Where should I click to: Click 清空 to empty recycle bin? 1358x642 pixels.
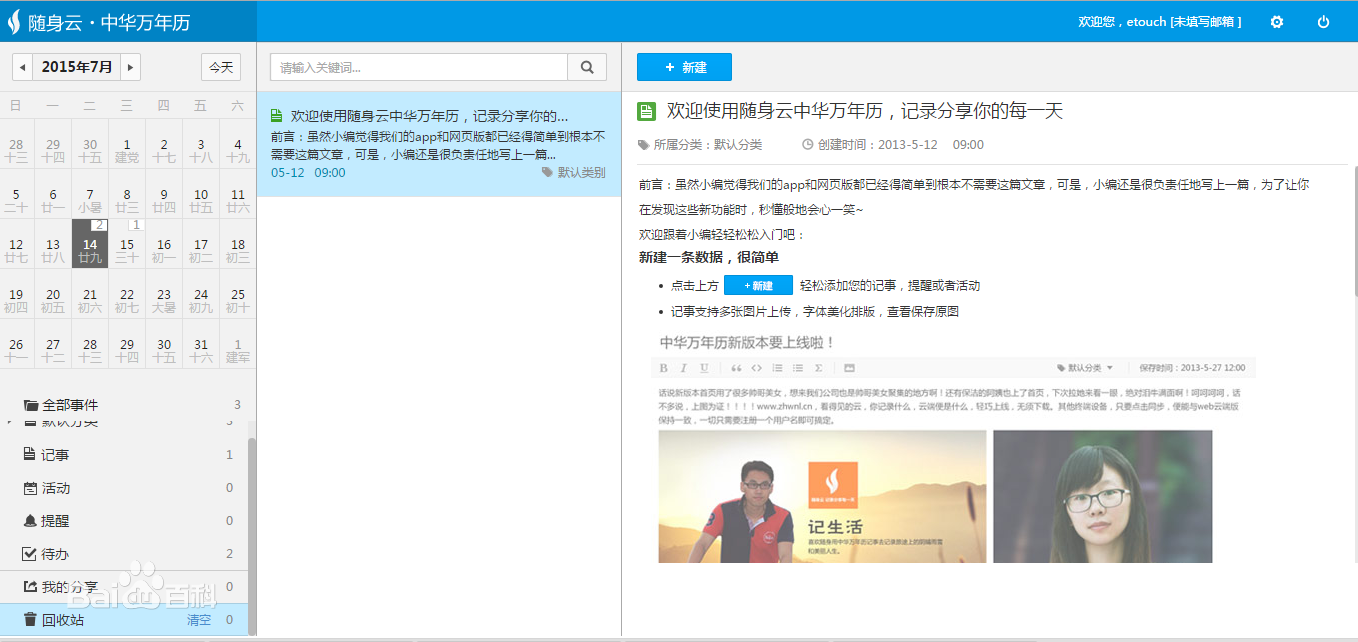tap(199, 620)
